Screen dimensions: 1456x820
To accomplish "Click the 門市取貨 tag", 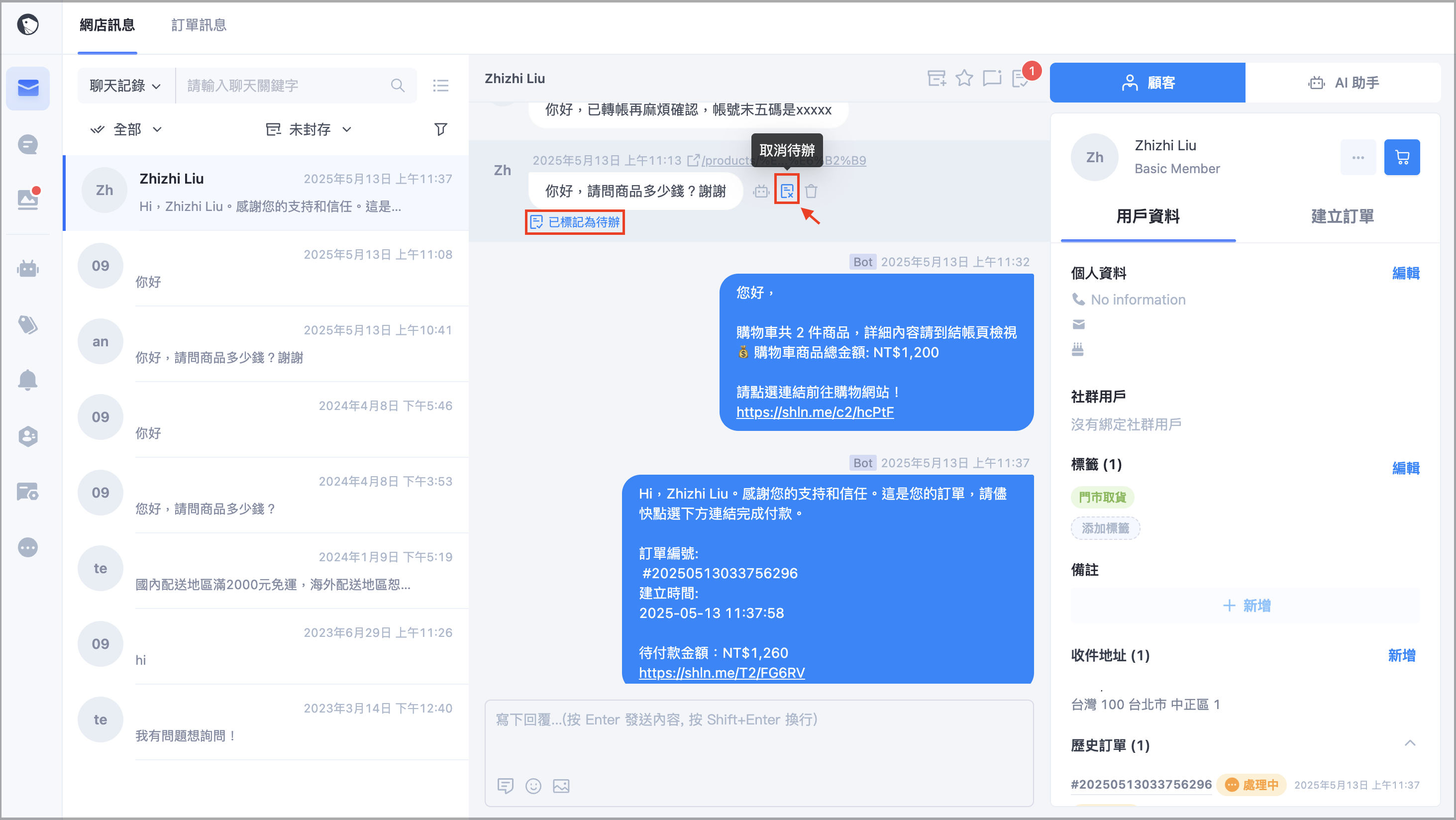I will tap(1102, 497).
